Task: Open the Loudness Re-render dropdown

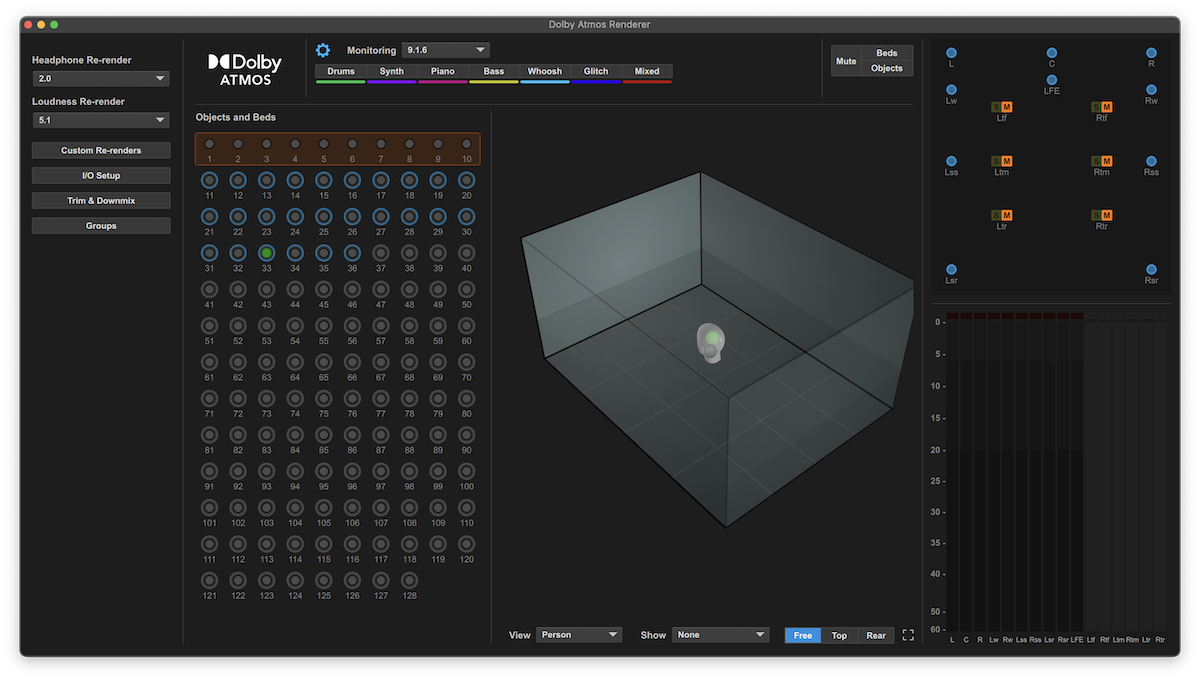Action: click(x=100, y=119)
